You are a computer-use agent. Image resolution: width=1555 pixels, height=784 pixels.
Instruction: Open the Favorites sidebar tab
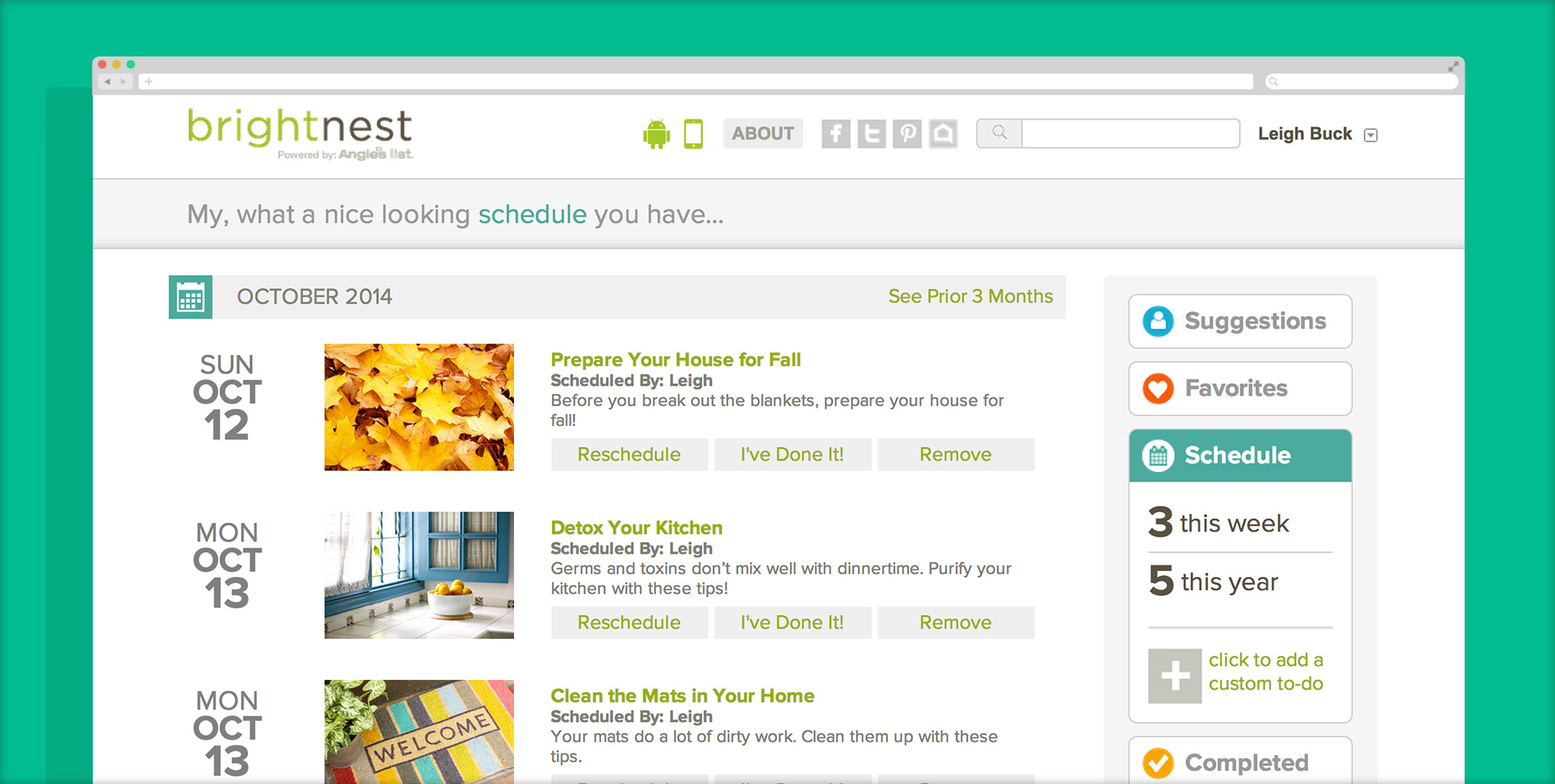click(x=1240, y=389)
